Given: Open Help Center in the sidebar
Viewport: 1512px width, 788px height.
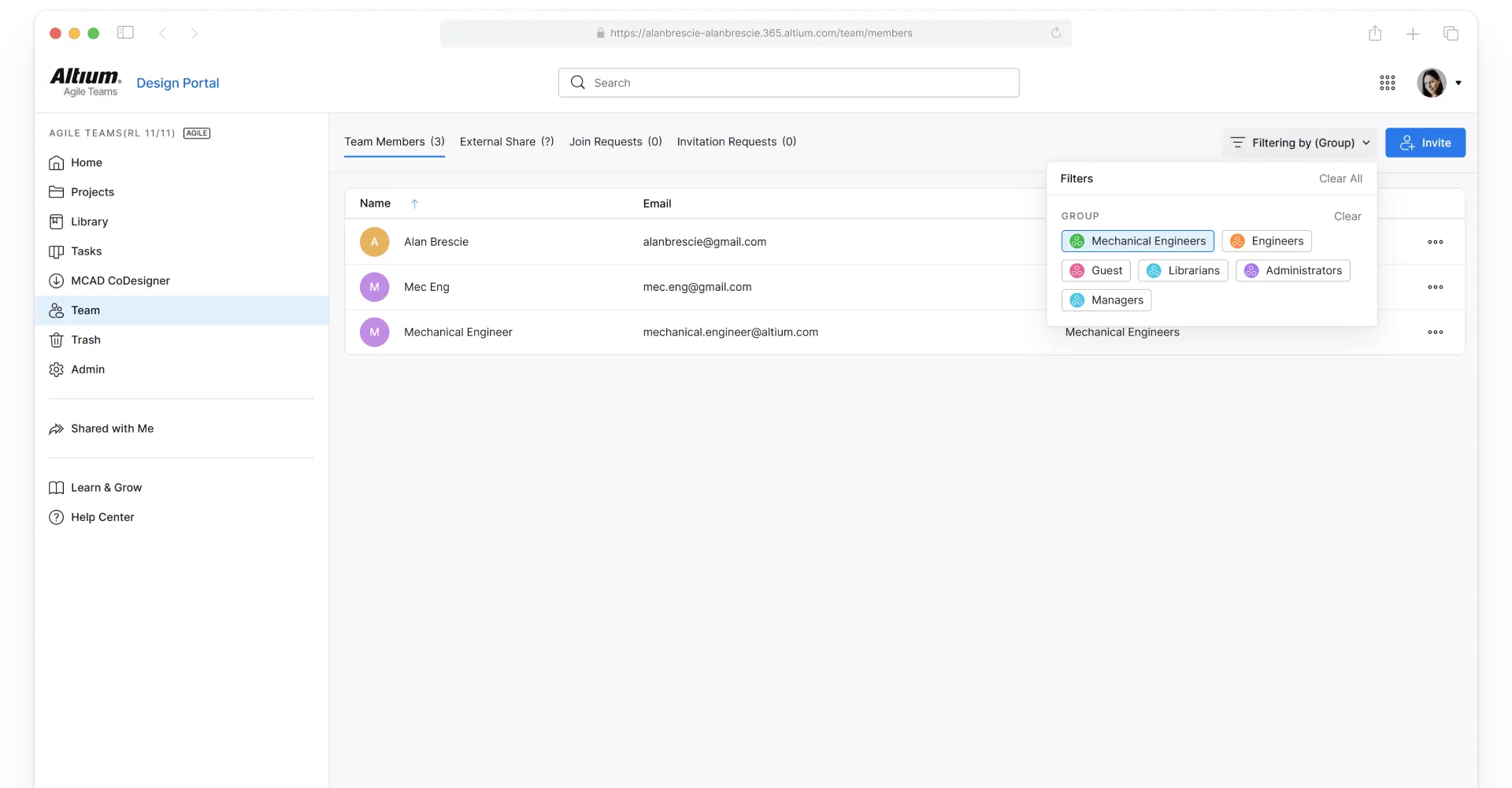Looking at the screenshot, I should [181, 517].
